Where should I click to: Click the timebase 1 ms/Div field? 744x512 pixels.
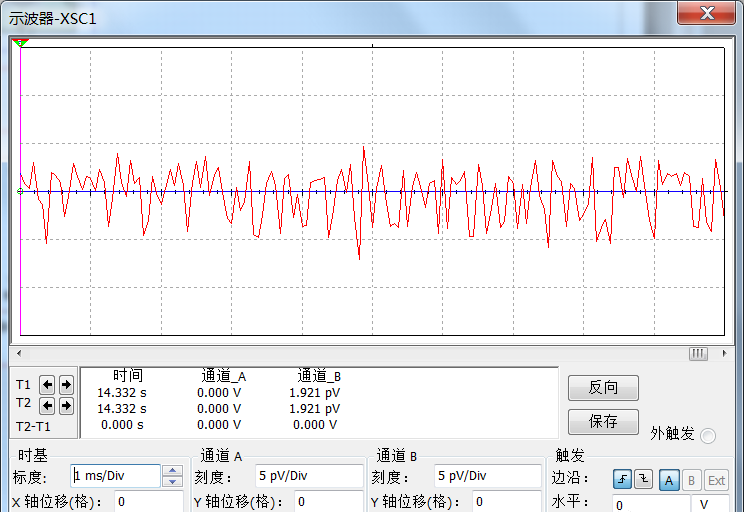[x=115, y=476]
